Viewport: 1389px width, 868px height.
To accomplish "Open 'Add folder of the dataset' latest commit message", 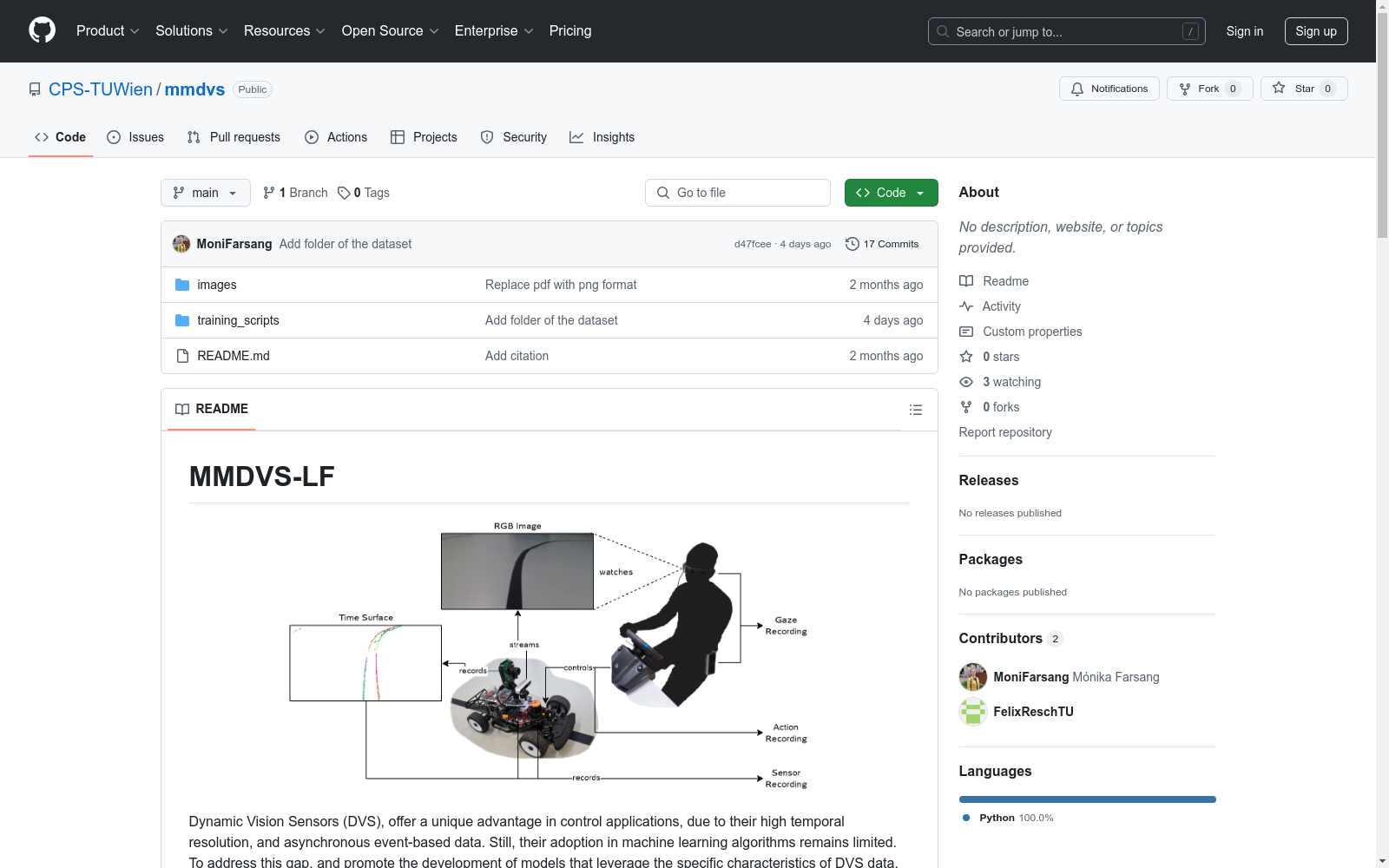I will 346,244.
